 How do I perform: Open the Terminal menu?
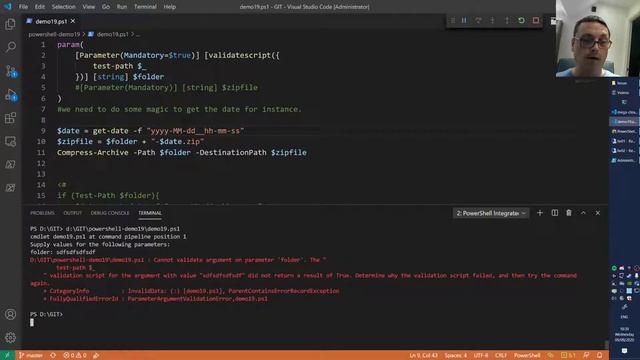145,7
